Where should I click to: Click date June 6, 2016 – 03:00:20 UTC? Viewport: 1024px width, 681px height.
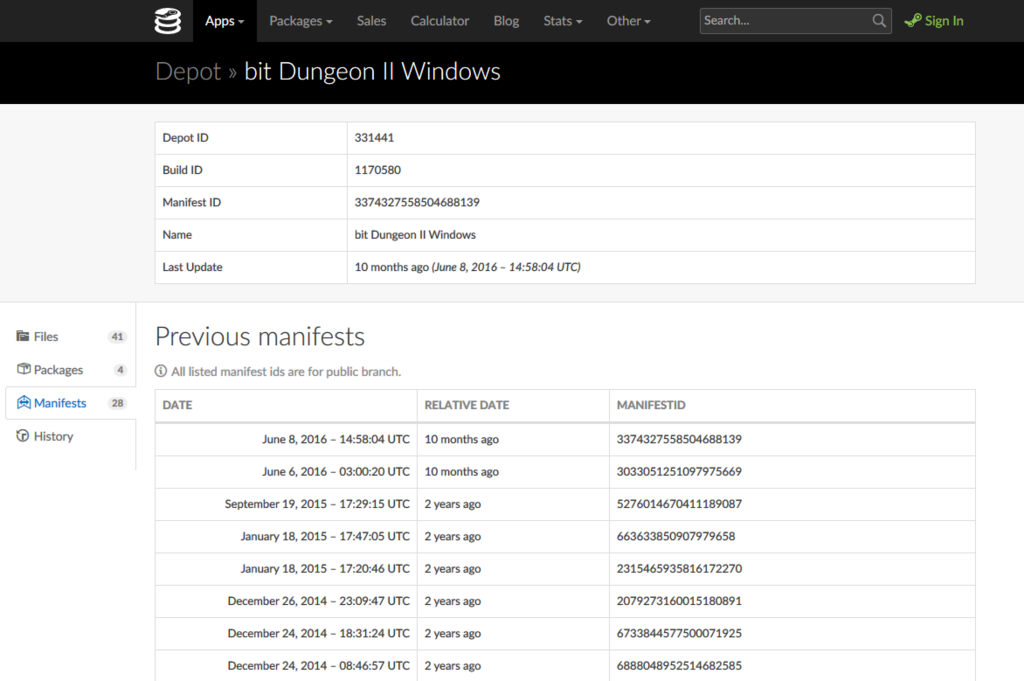(336, 471)
